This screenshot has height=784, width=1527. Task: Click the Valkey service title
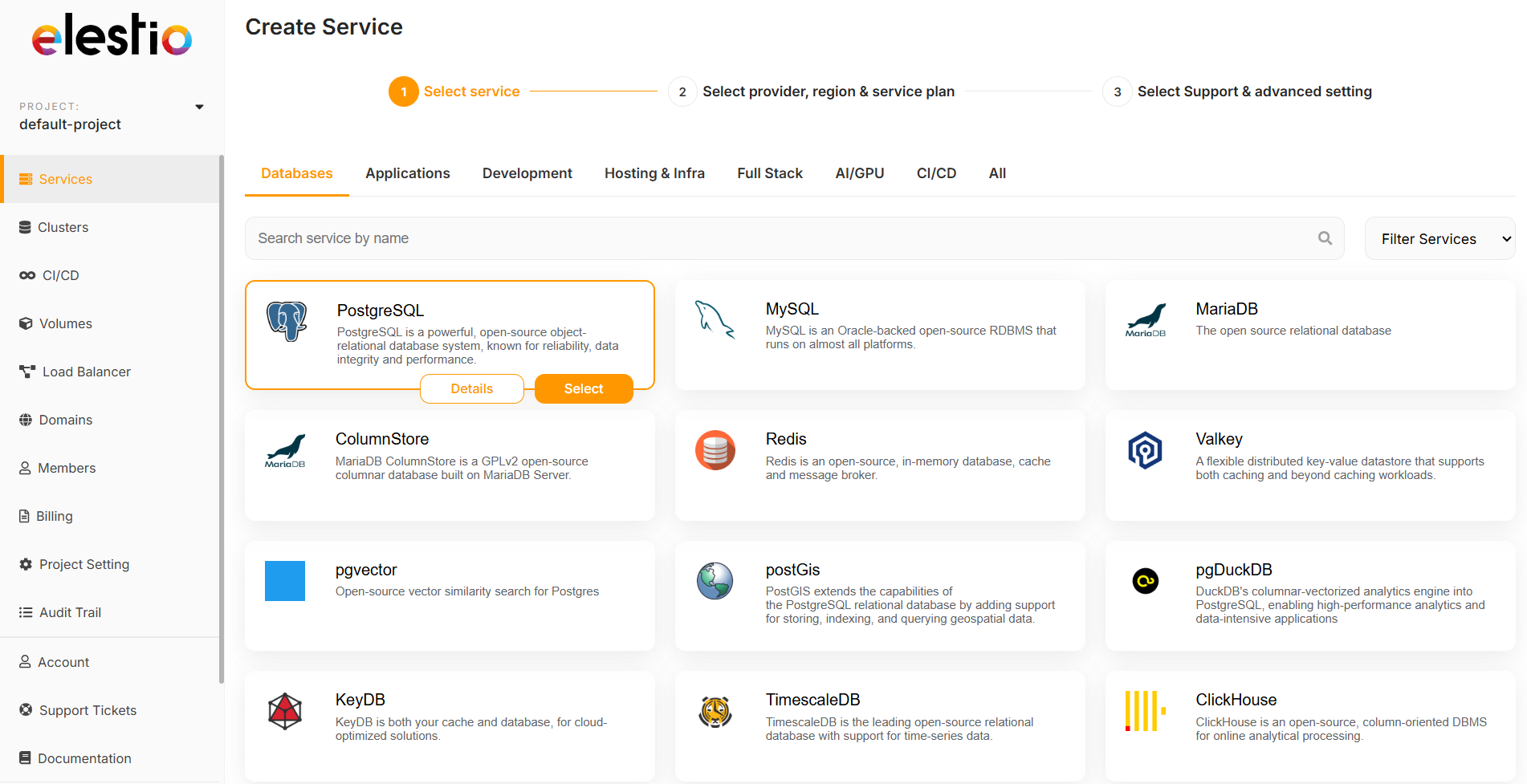pyautogui.click(x=1219, y=439)
